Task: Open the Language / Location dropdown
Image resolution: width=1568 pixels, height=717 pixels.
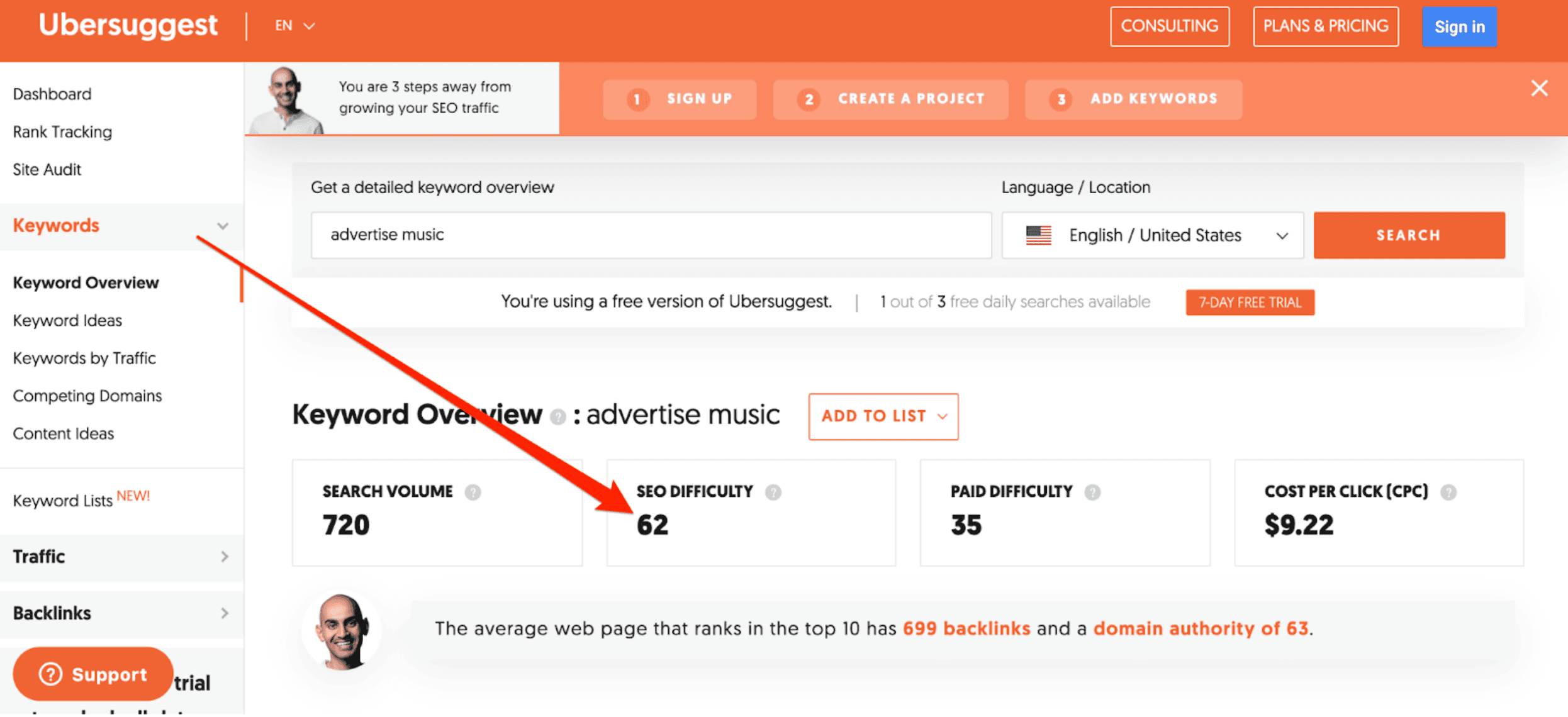Action: point(1152,235)
